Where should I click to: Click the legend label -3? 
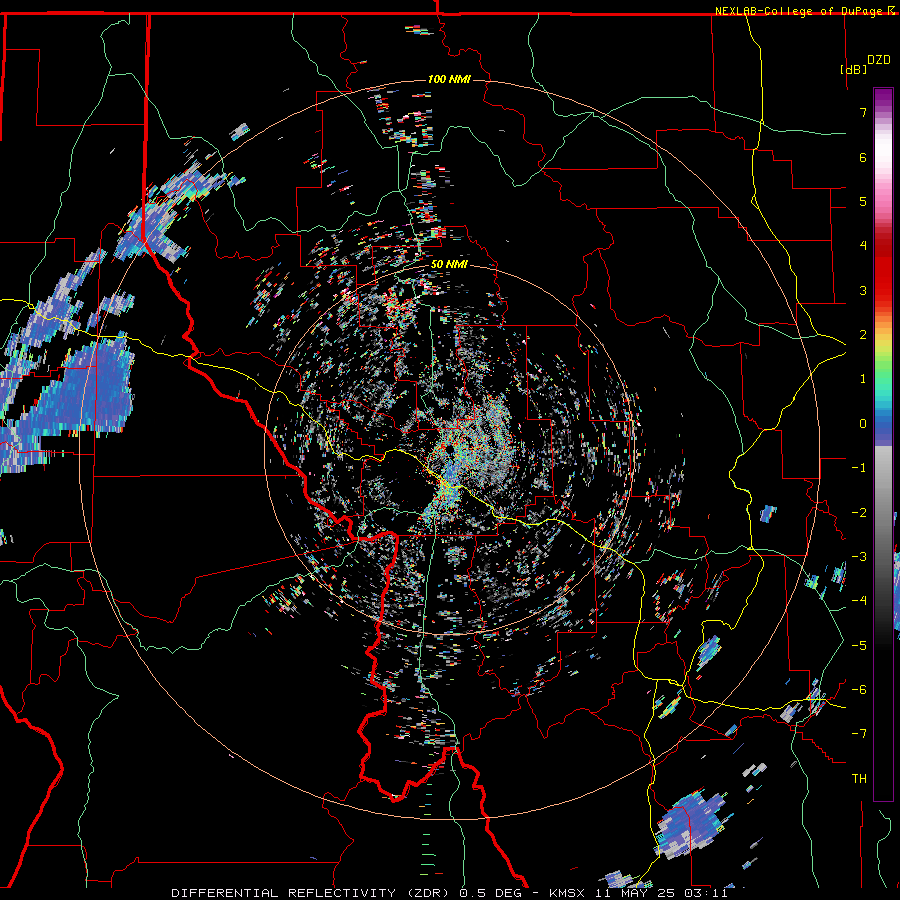[859, 557]
